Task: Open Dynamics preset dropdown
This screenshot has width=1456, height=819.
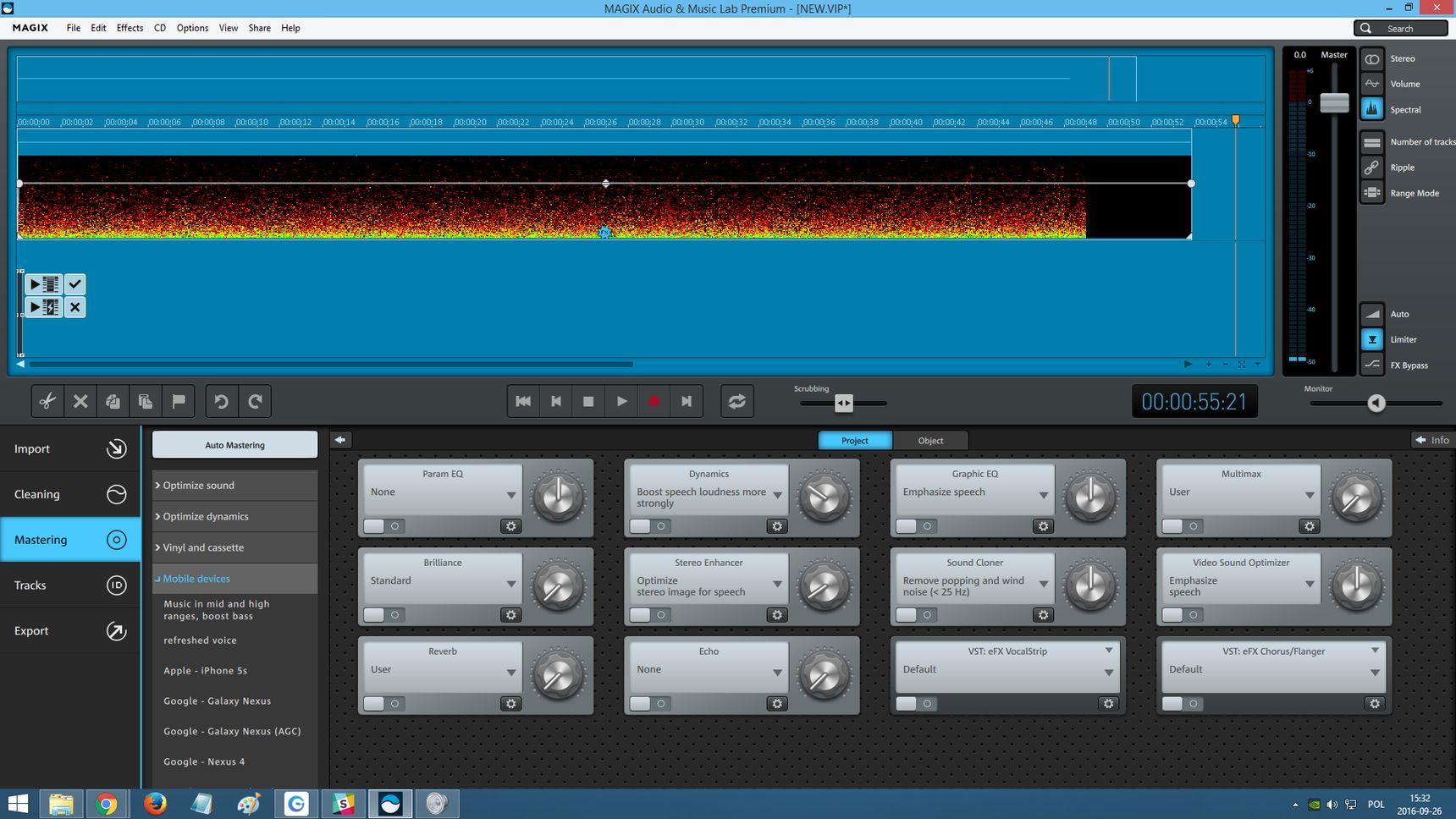Action: [x=777, y=495]
